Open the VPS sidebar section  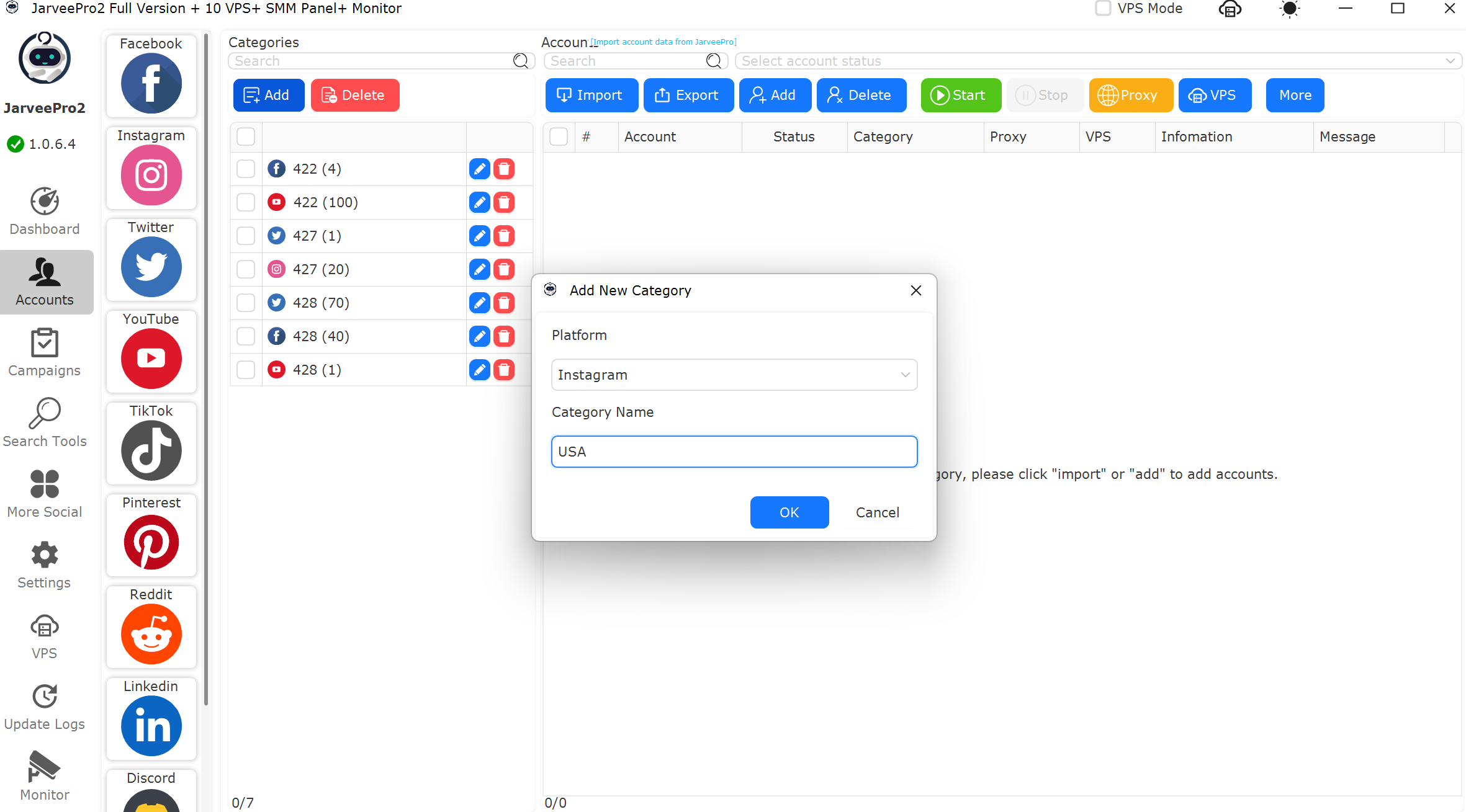pyautogui.click(x=45, y=636)
